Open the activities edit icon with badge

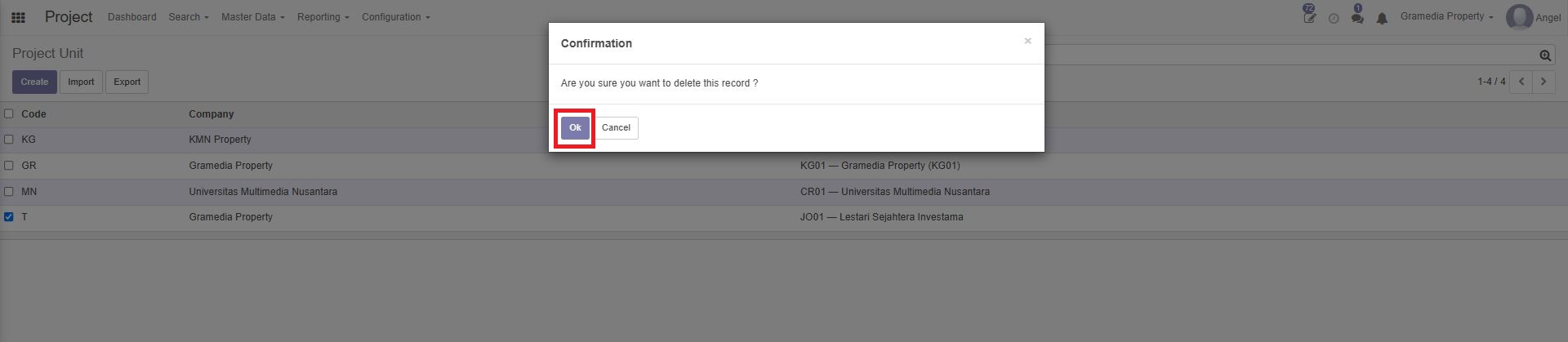tap(1309, 16)
